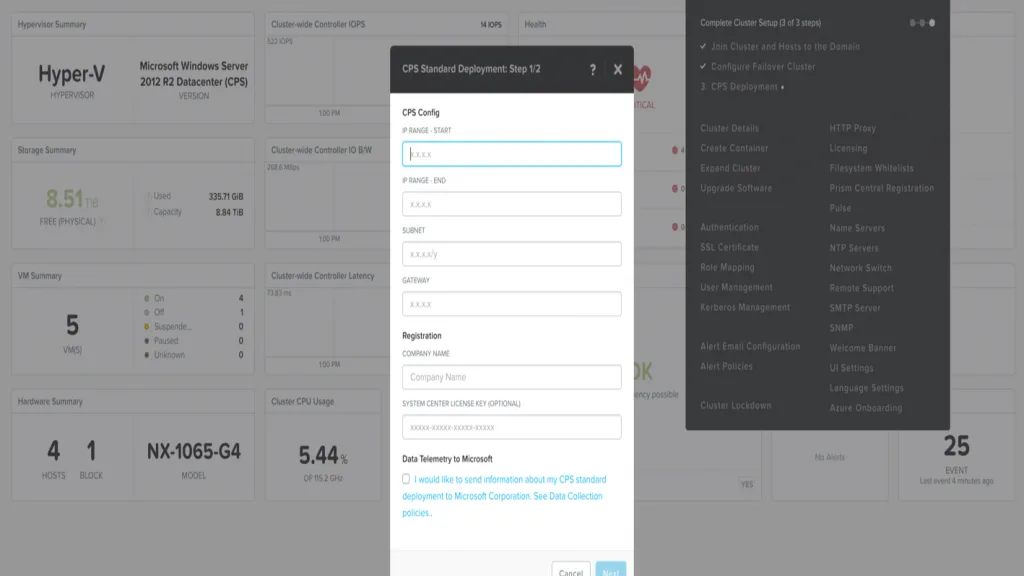Viewport: 1024px width, 576px height.
Task: Click the CPS Deployment setup step
Action: coord(742,87)
